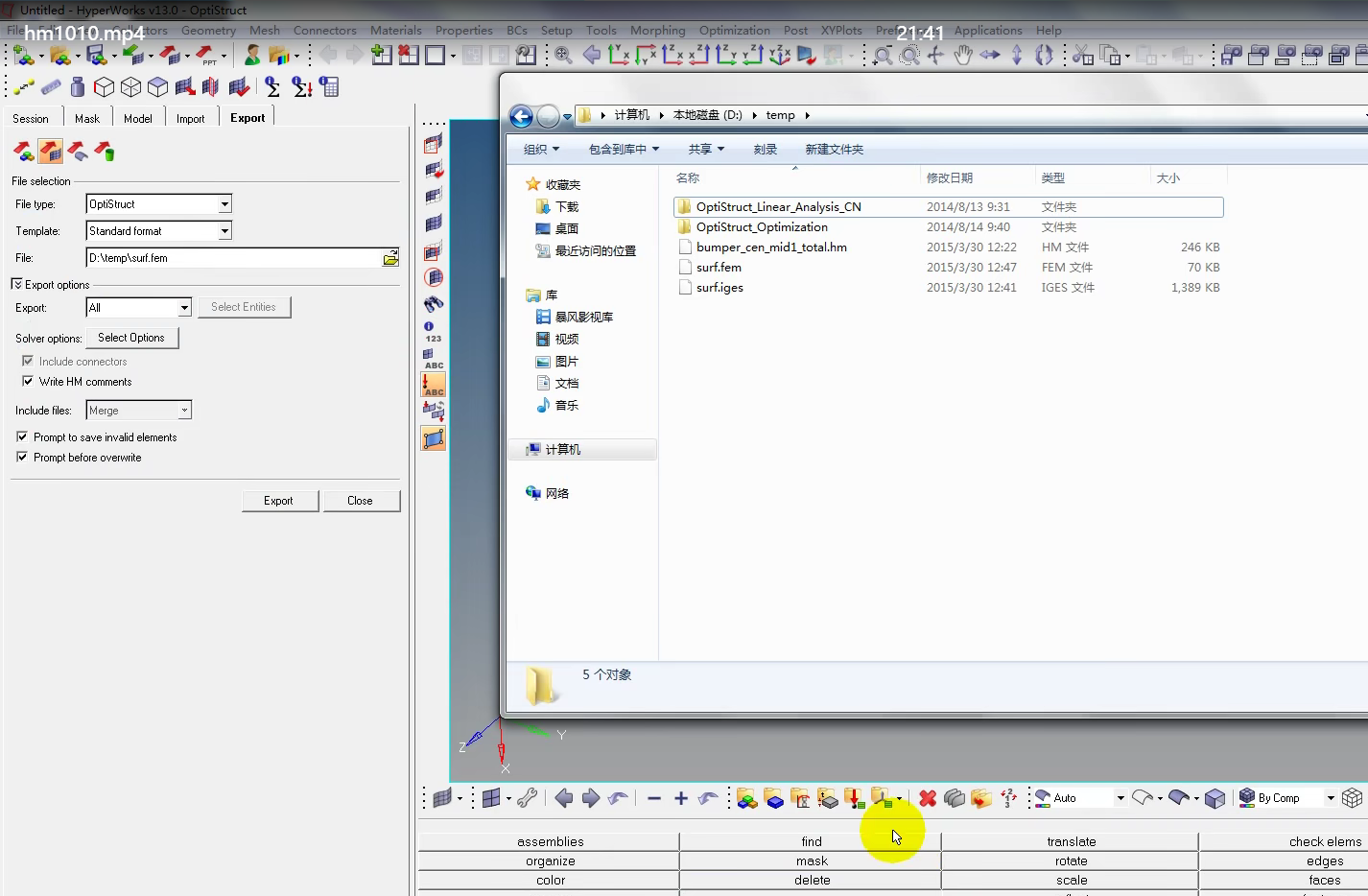Viewport: 1368px width, 896px height.
Task: Expand the Include files Merge dropdown
Action: click(x=182, y=410)
